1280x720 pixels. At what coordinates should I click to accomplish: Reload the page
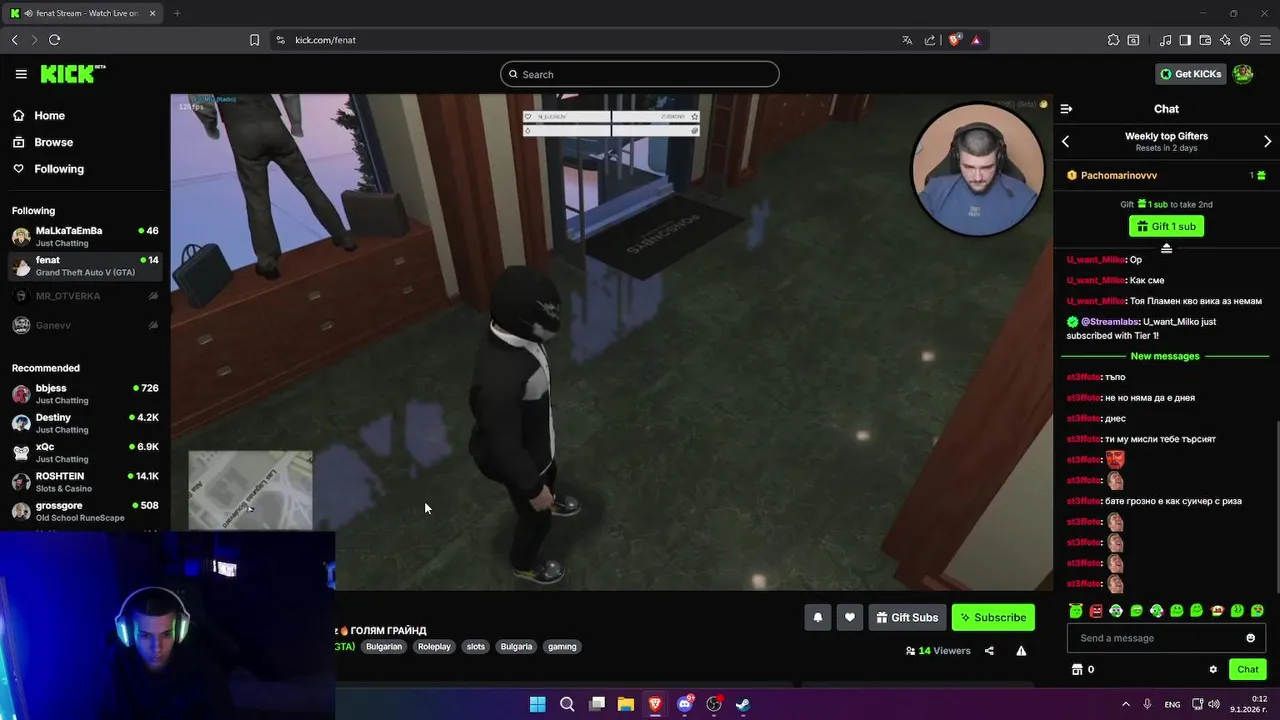[54, 40]
